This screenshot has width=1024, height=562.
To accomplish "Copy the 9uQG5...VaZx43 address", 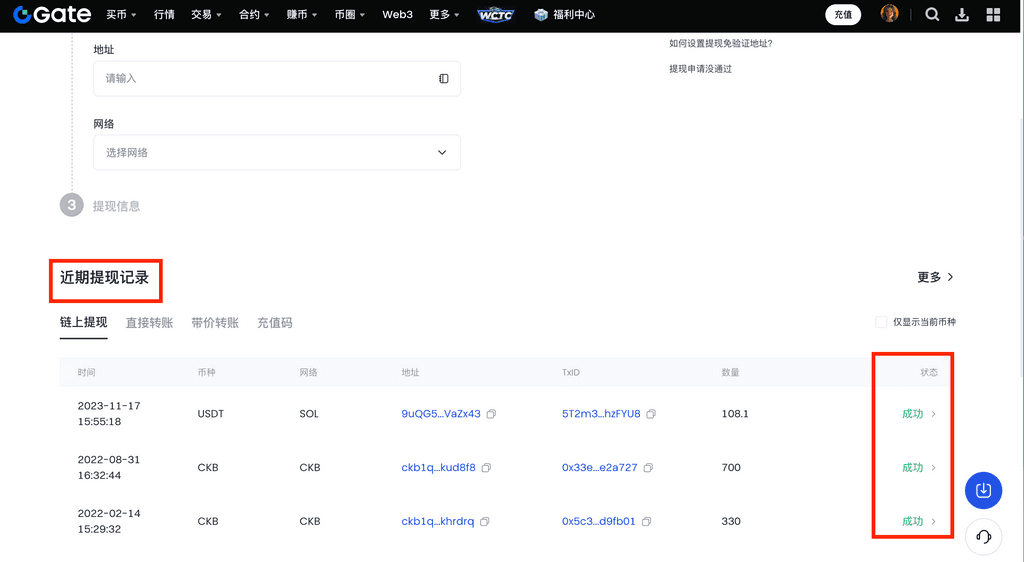I will pos(491,414).
